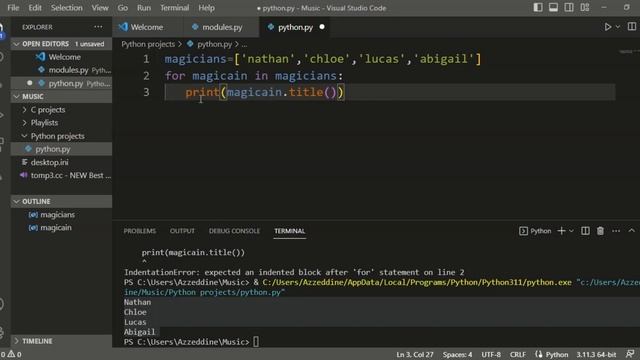Open the View menu
Viewport: 640px width, 360px height.
(x=100, y=8)
